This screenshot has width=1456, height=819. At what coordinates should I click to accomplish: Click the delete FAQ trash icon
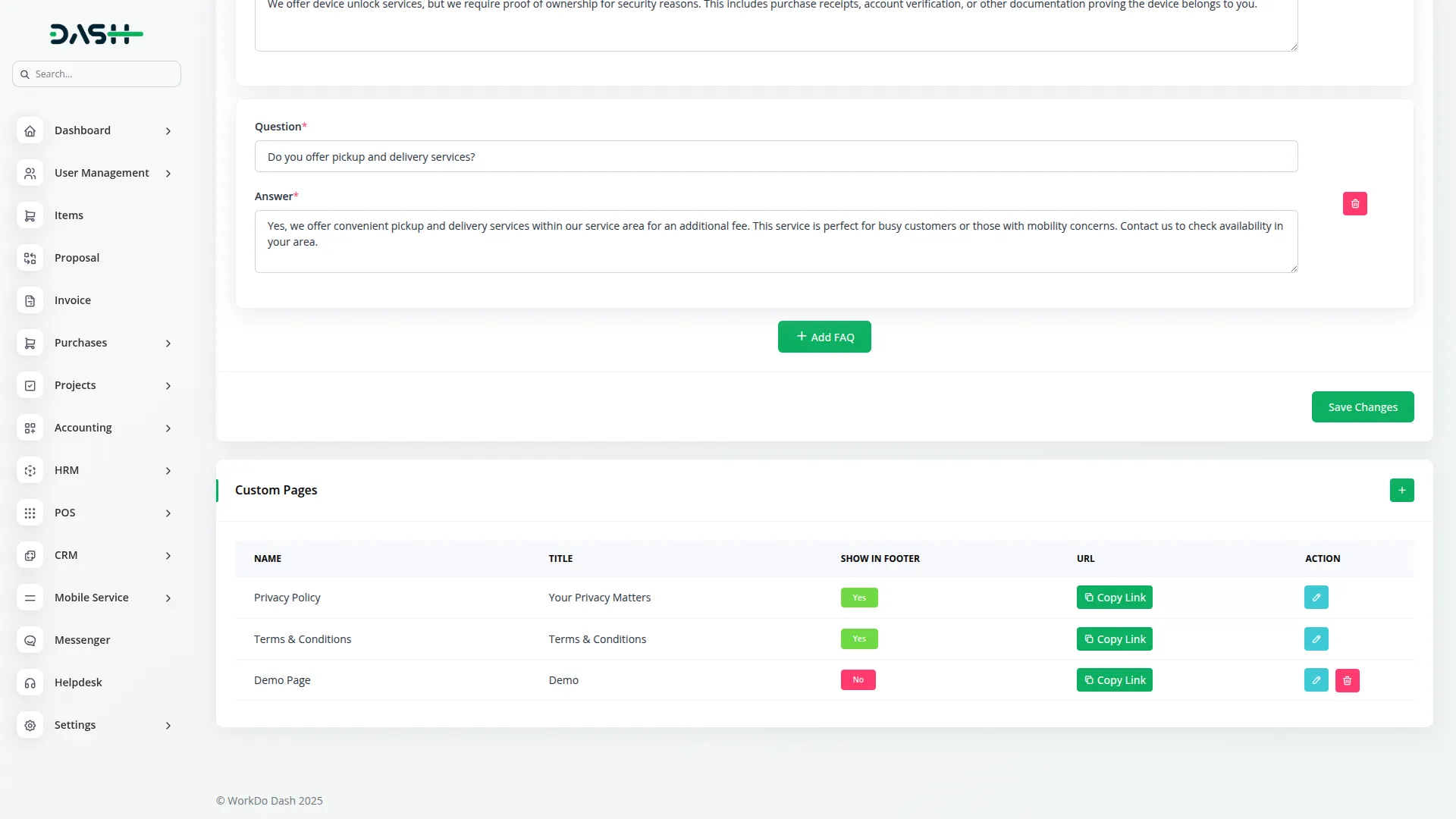coord(1354,203)
